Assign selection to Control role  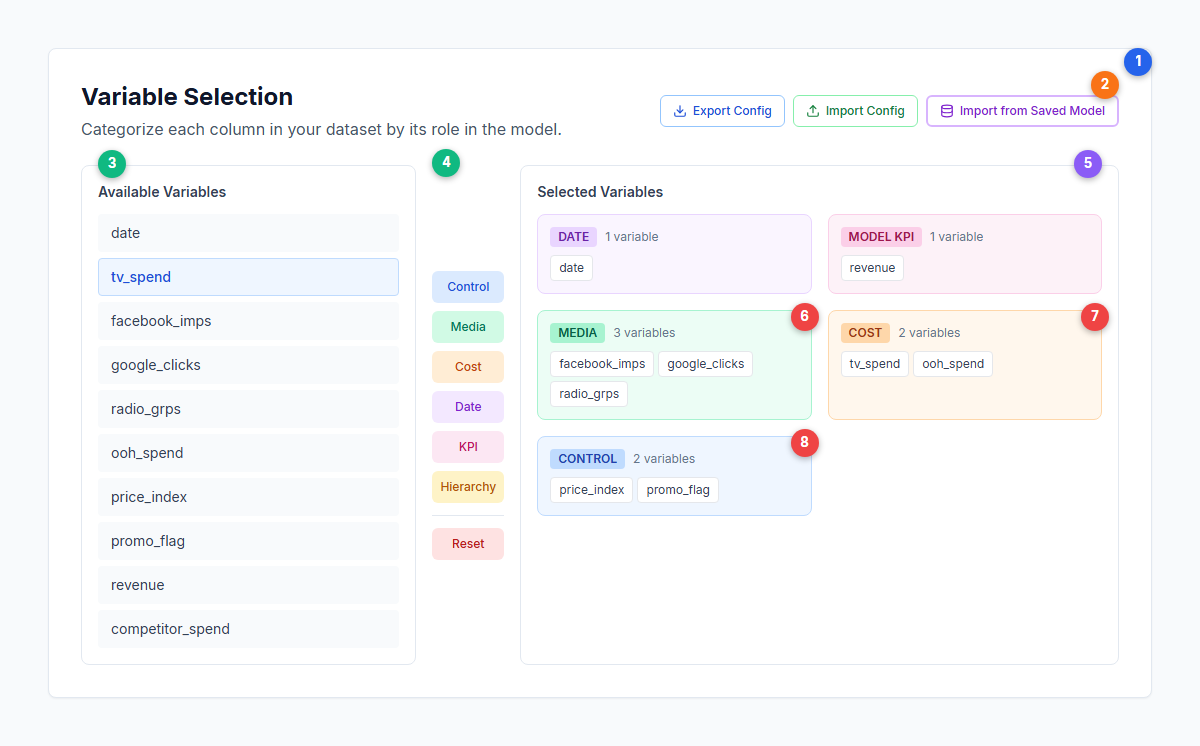(468, 287)
